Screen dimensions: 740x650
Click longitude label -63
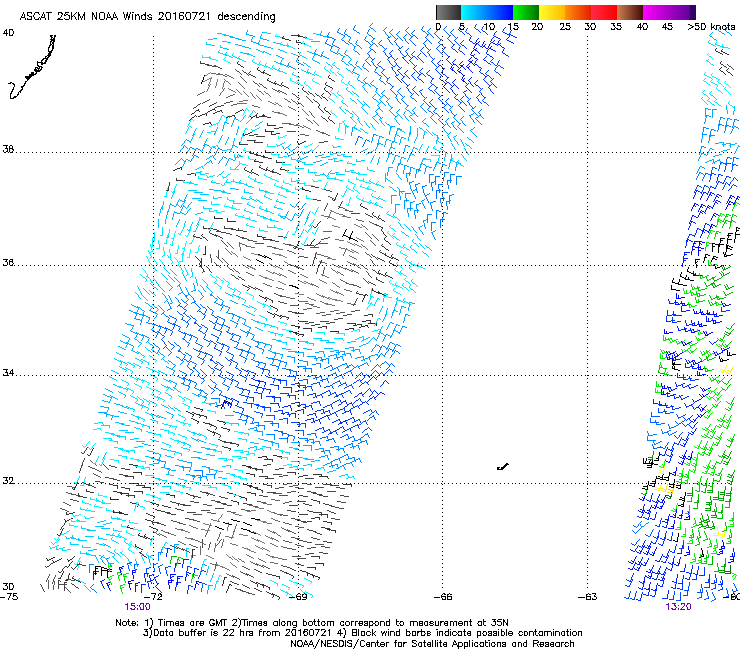click(x=587, y=597)
